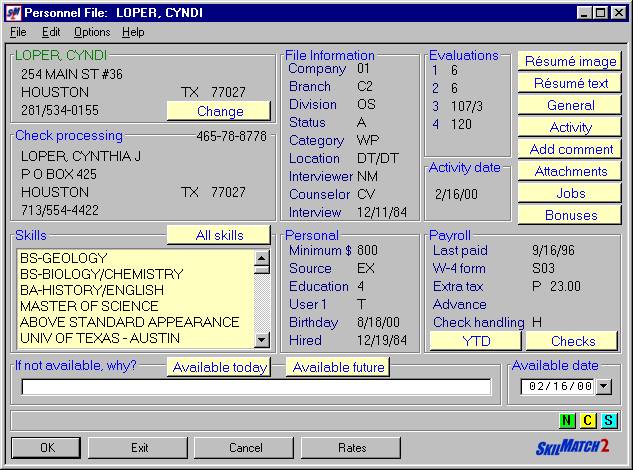The width and height of the screenshot is (633, 470).
Task: Click the 'If not available, why?' text field
Action: (256, 387)
